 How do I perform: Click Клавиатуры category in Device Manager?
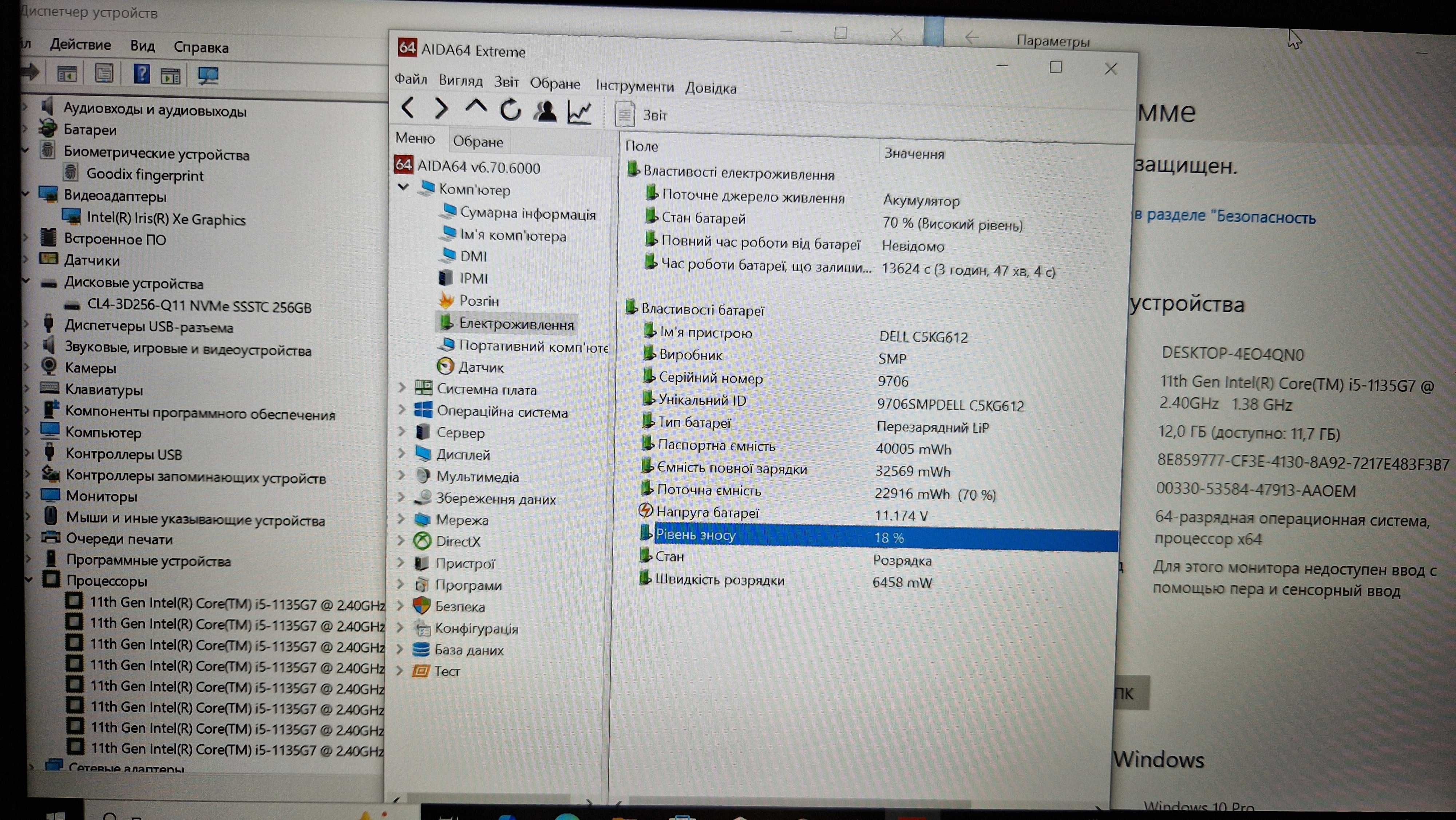[104, 390]
